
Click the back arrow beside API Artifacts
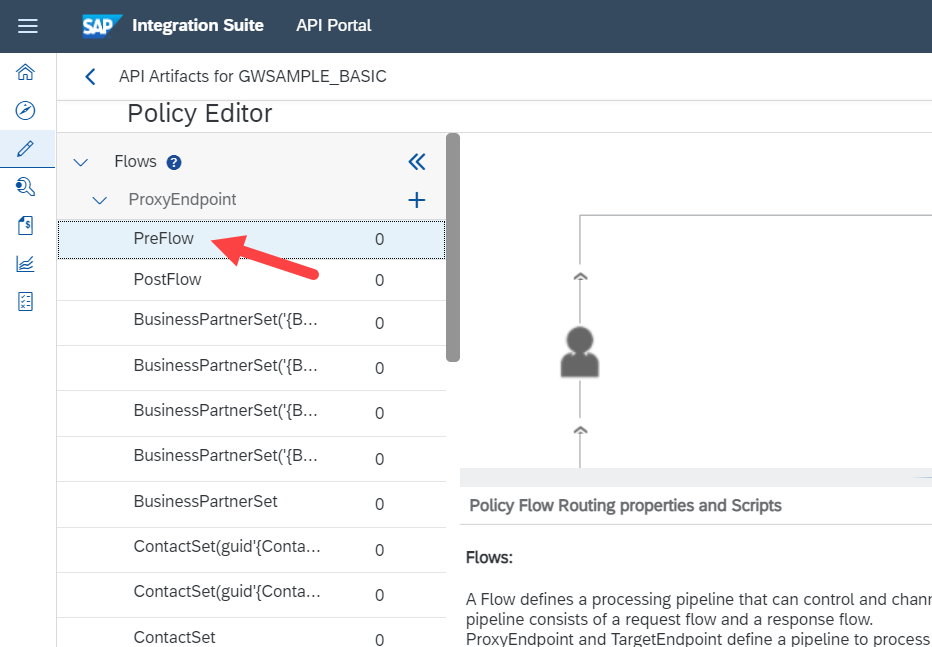tap(90, 77)
